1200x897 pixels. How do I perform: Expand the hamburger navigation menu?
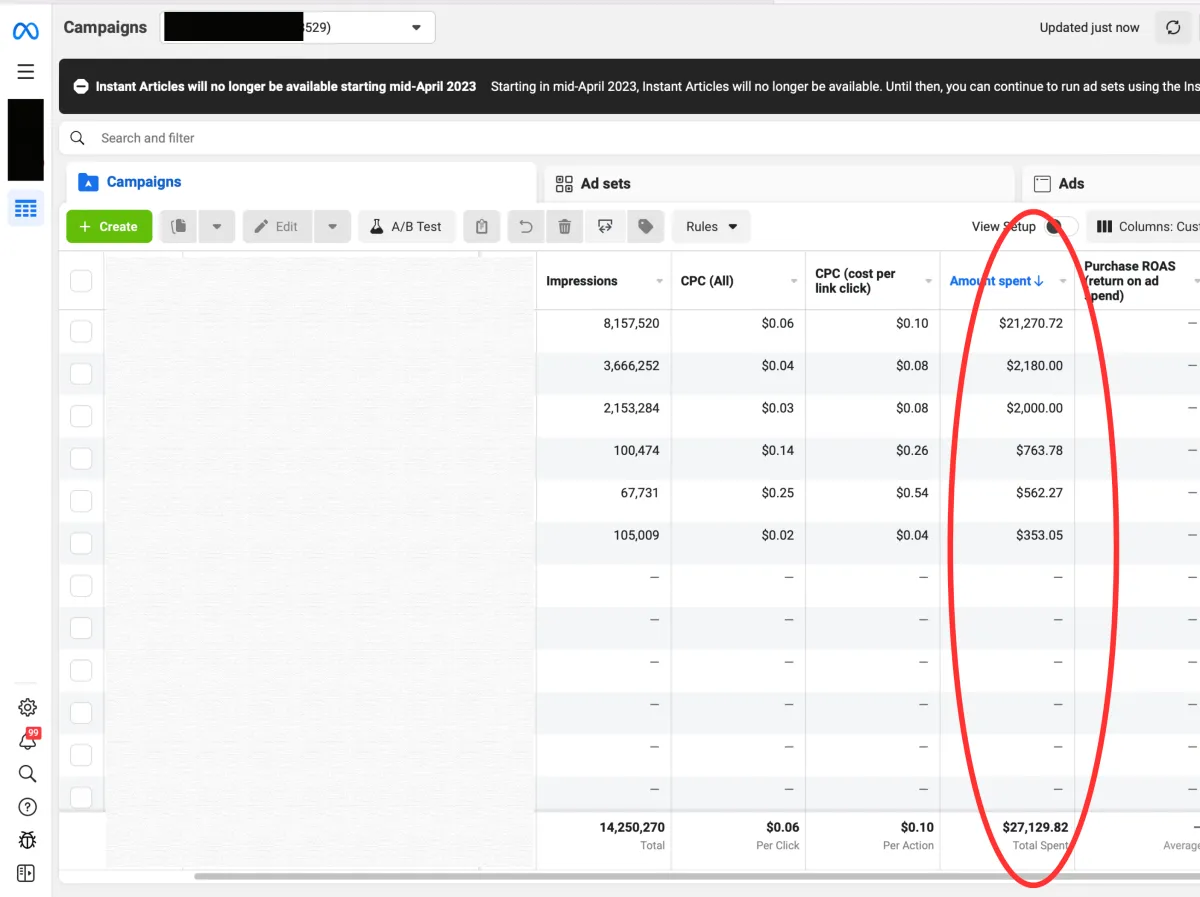pyautogui.click(x=26, y=72)
